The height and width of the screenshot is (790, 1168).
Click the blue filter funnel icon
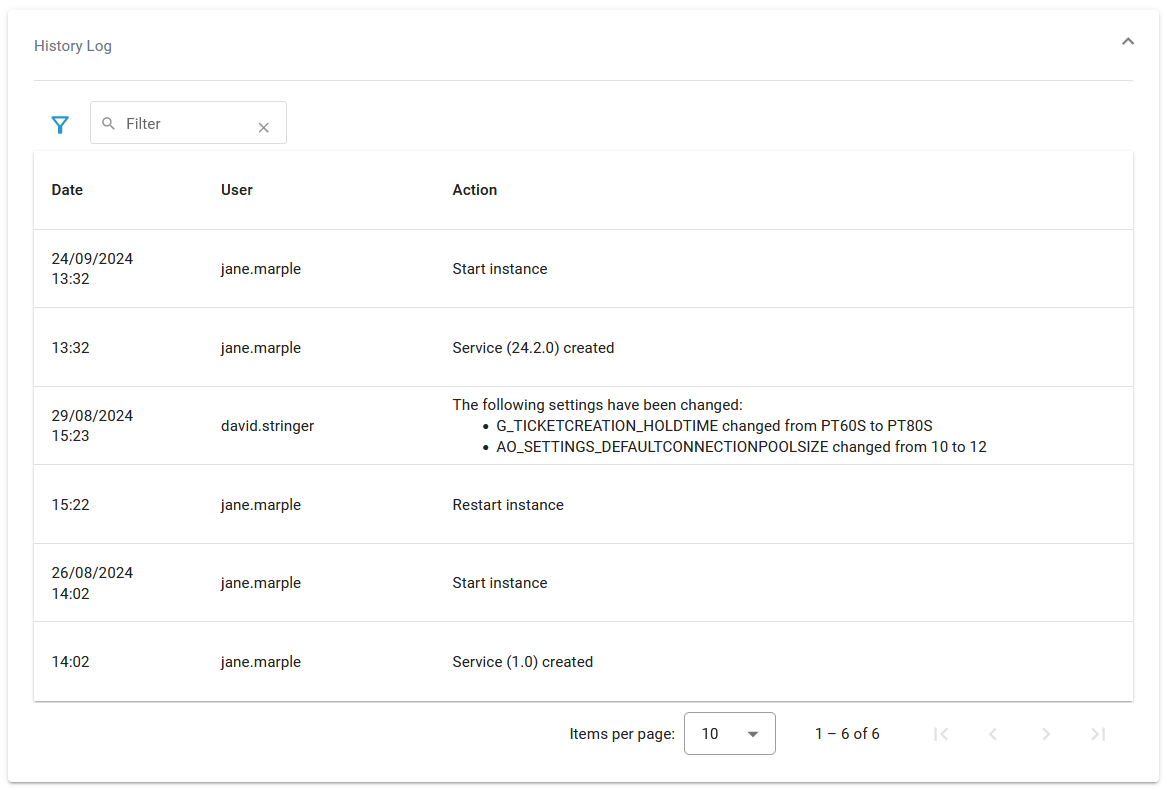[x=60, y=125]
